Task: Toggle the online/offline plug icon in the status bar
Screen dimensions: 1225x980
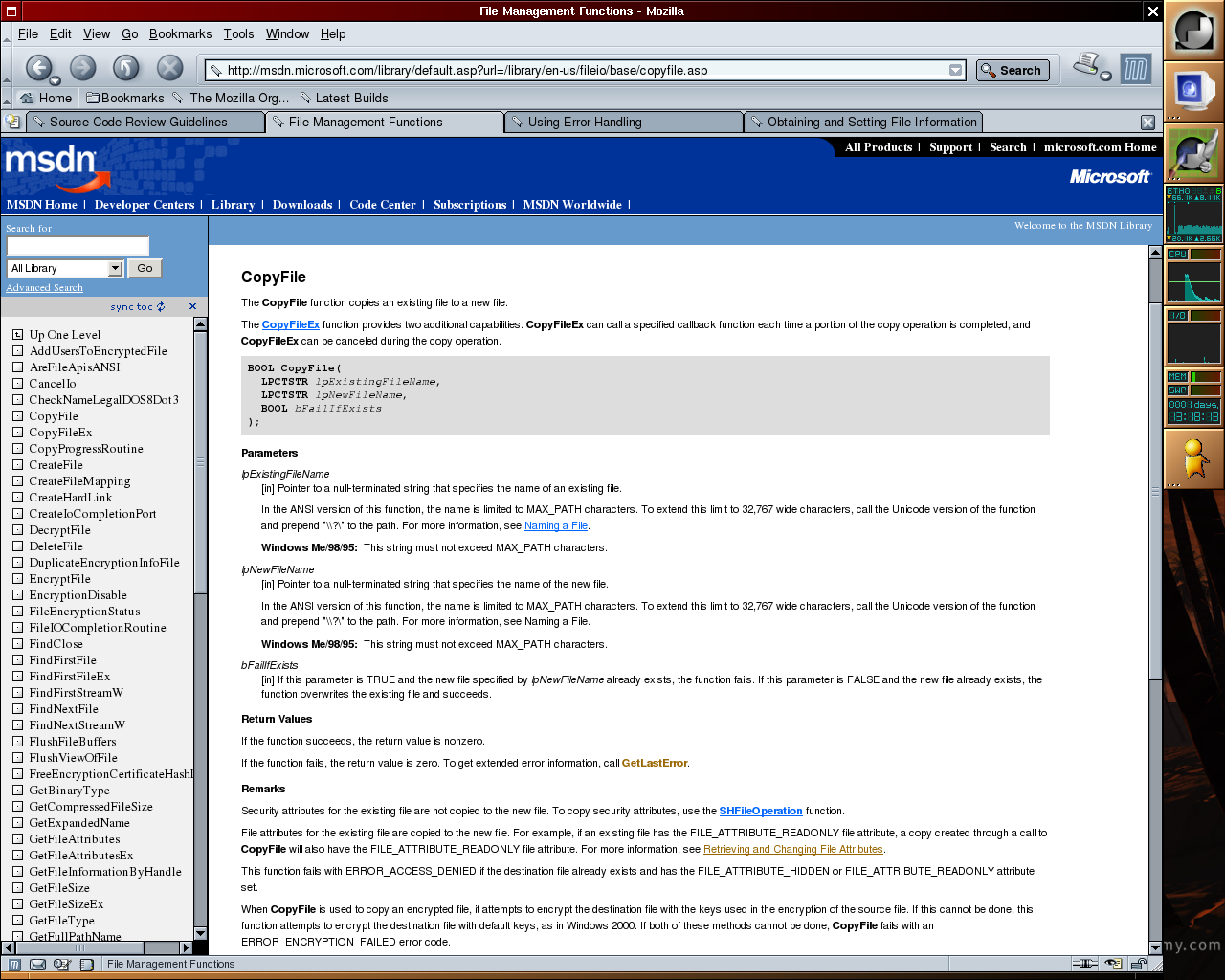Action: tap(1084, 964)
